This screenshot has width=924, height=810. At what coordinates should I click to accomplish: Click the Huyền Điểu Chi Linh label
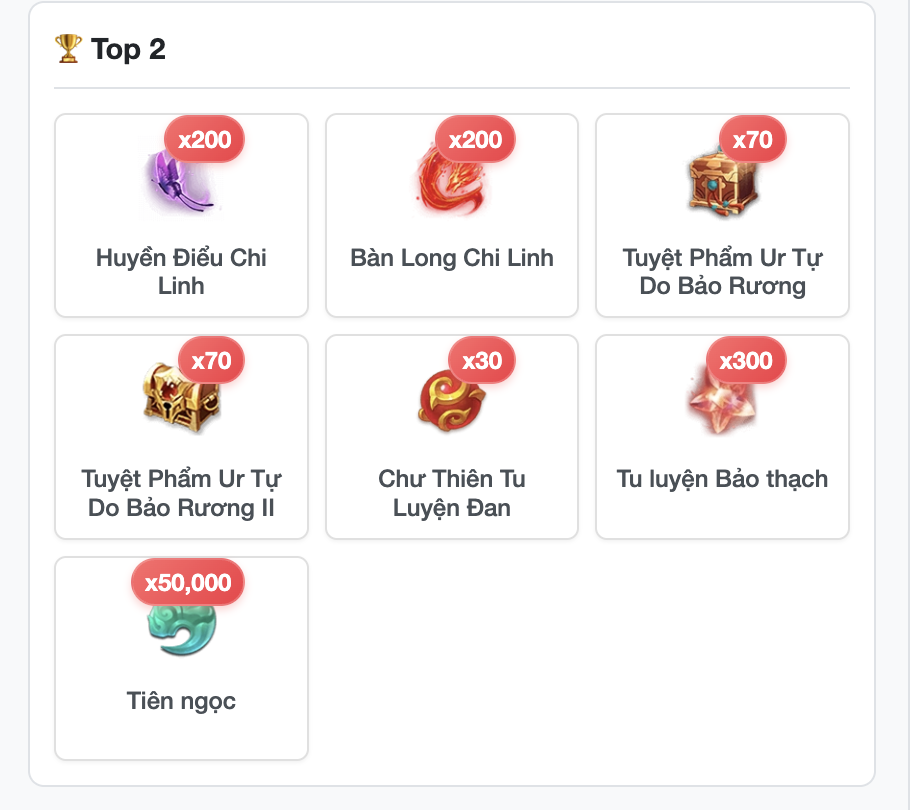181,272
